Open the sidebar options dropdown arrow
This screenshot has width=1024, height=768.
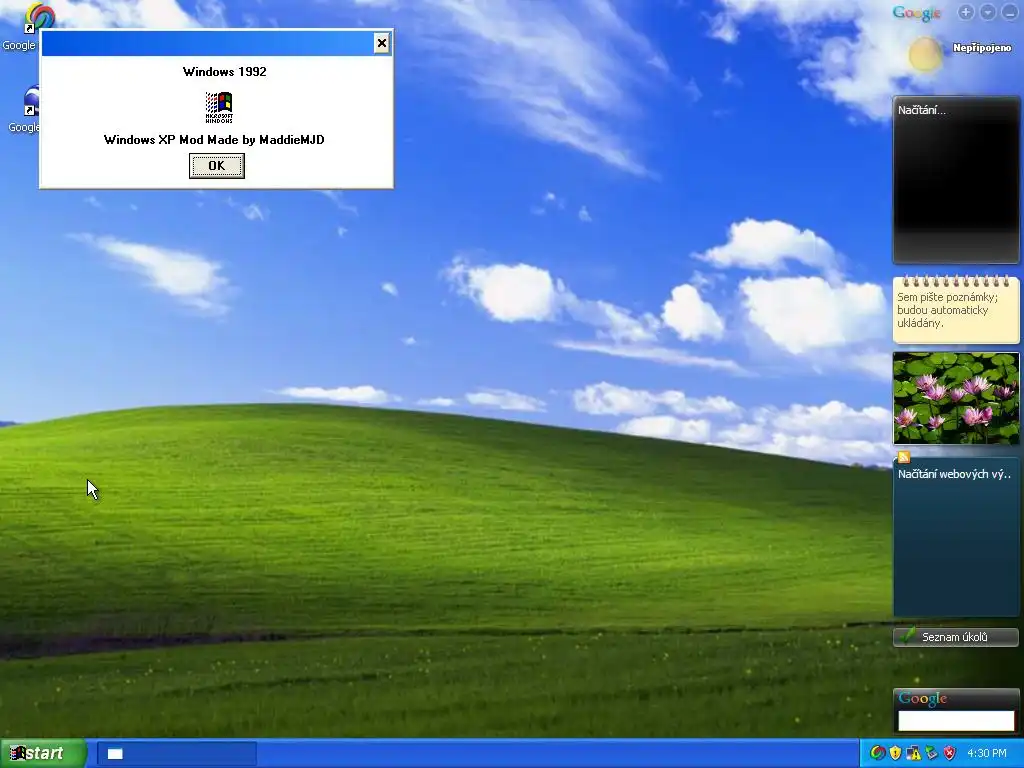987,12
